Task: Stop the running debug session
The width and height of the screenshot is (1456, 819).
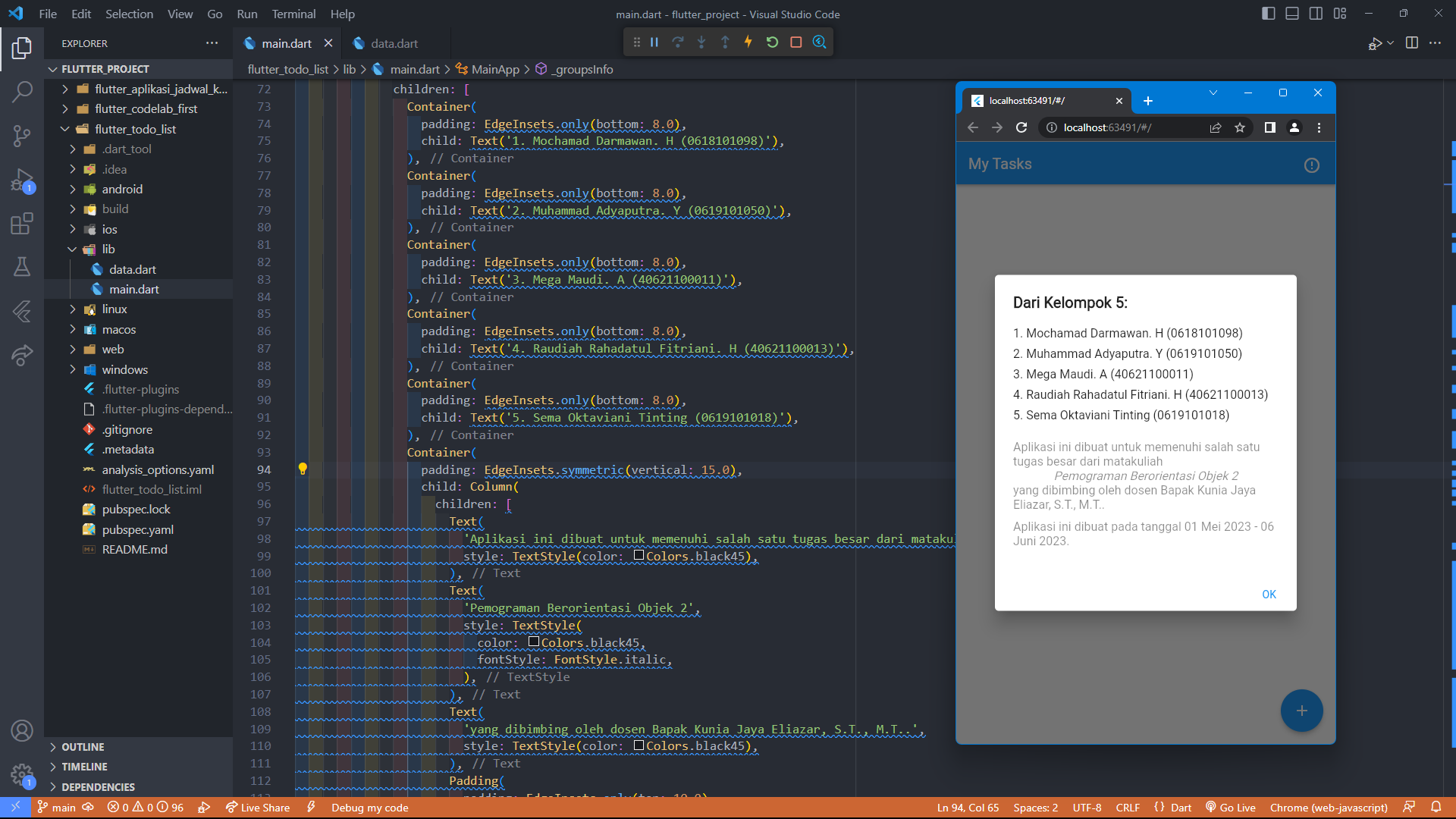Action: tap(795, 42)
